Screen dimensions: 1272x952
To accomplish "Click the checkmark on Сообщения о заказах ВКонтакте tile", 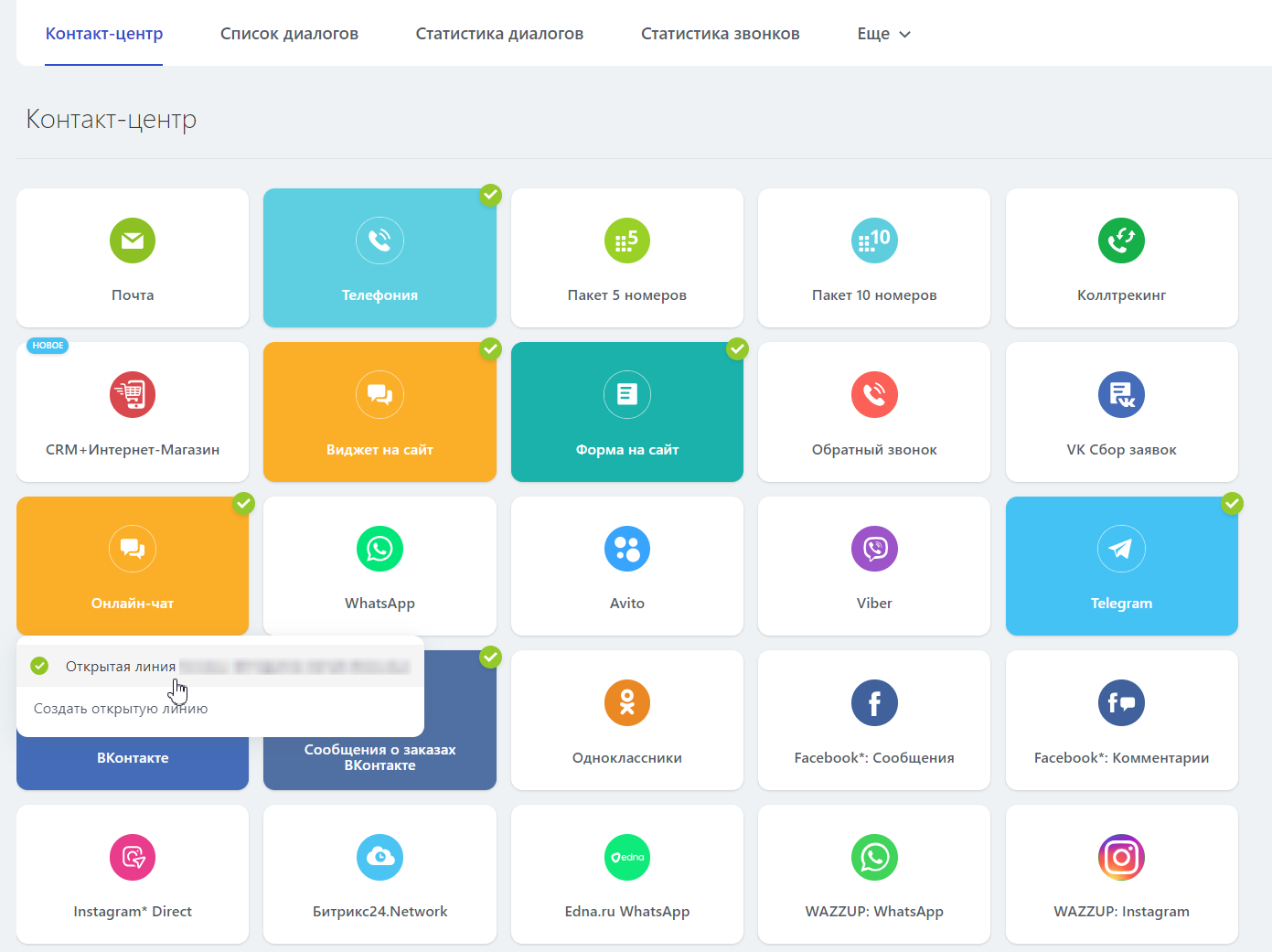I will 491,657.
